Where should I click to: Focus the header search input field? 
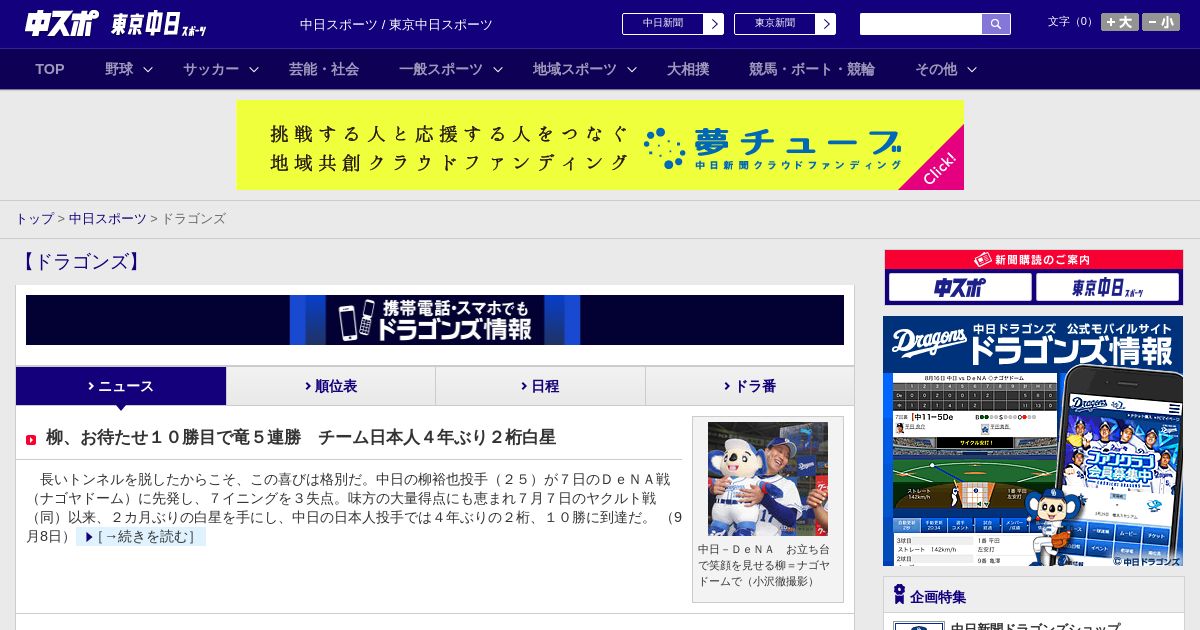pos(921,24)
